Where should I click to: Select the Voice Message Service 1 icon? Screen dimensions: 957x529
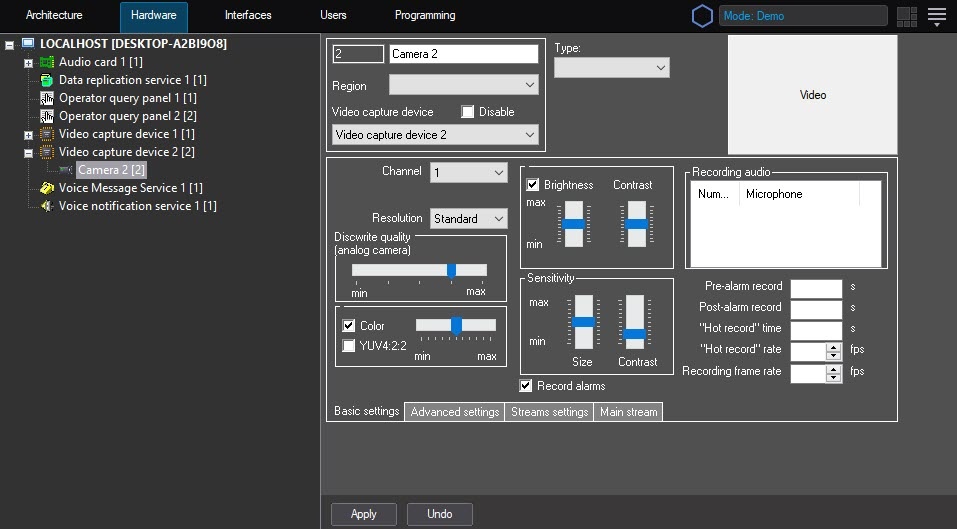click(x=47, y=188)
